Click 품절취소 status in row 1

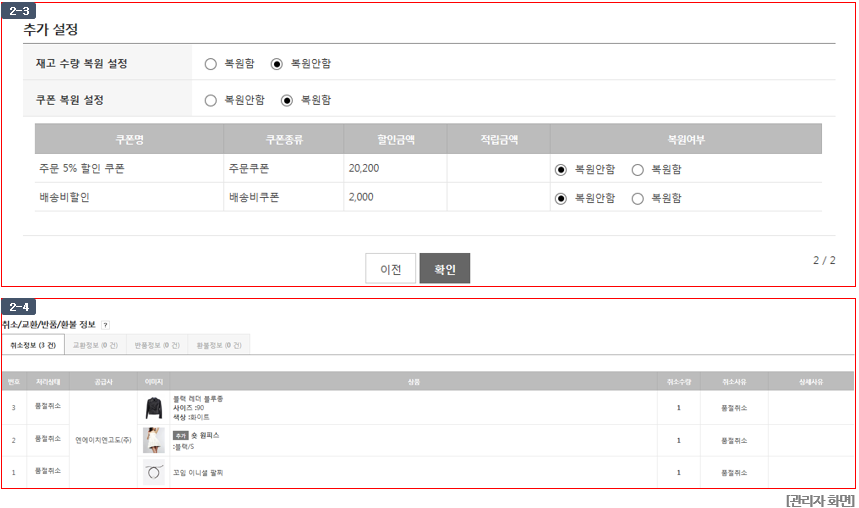coord(48,471)
